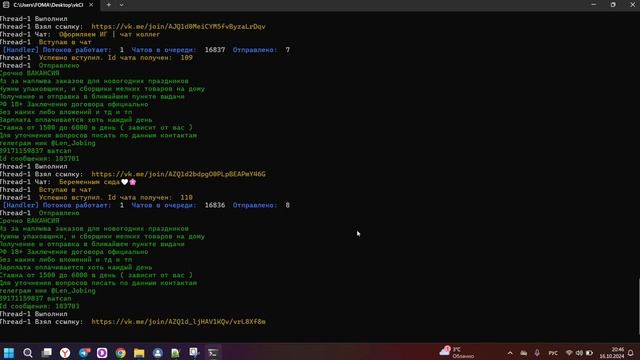Close the current terminal tab

pos(91,5)
